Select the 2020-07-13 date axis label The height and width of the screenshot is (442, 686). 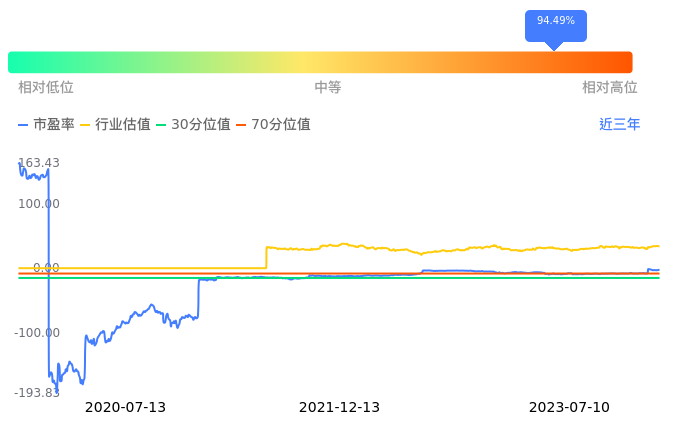[x=125, y=408]
